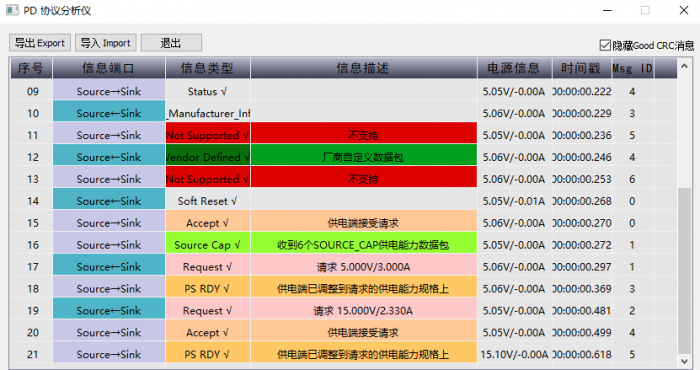This screenshot has height=370, width=700.
Task: Toggle the hide Good CRC messages checkbox
Action: tap(605, 45)
